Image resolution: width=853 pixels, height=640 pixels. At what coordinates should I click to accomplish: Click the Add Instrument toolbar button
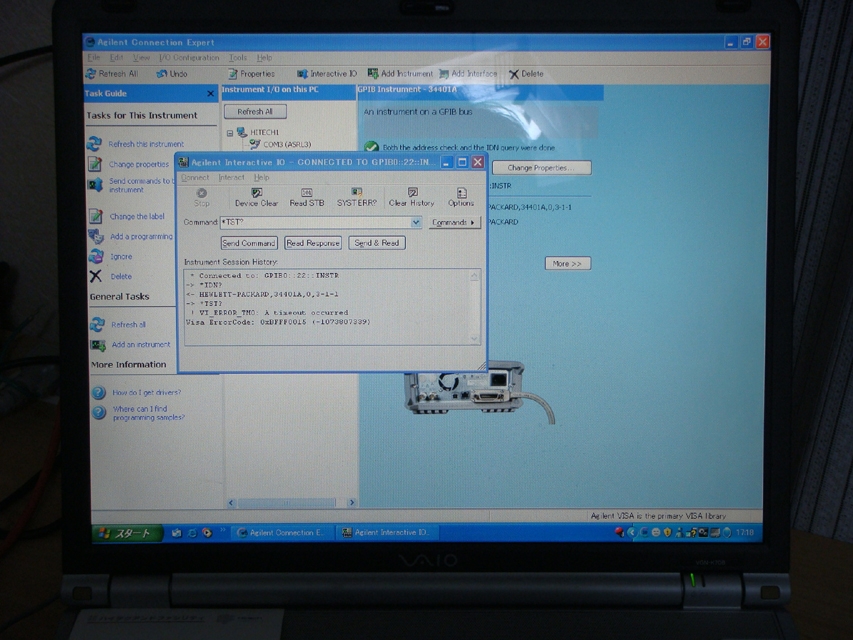pos(400,73)
